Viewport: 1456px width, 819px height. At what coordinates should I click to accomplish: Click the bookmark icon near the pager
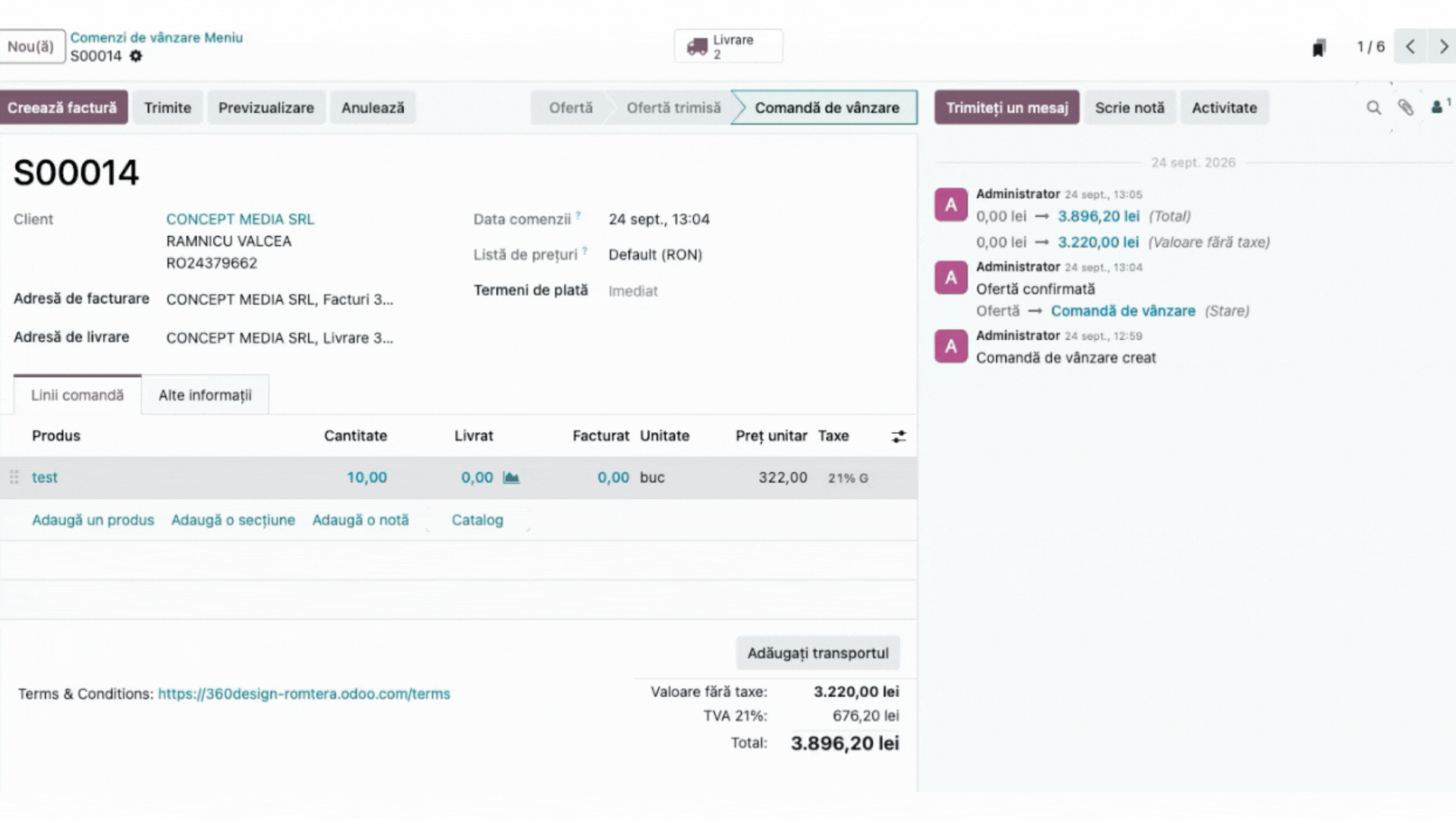click(1319, 48)
